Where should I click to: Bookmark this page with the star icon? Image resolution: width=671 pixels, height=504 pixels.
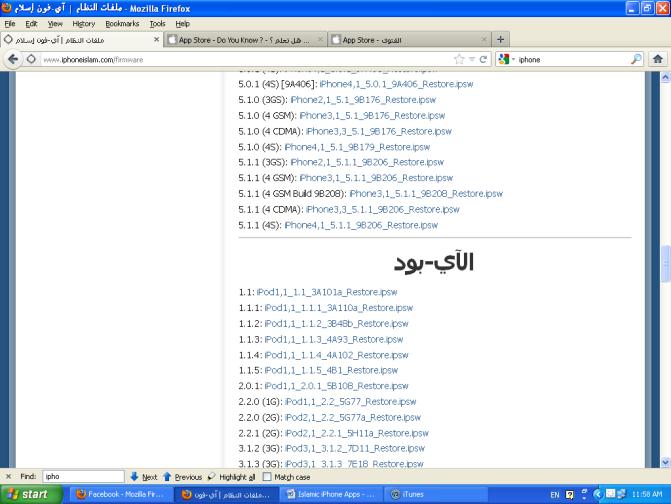pyautogui.click(x=459, y=59)
